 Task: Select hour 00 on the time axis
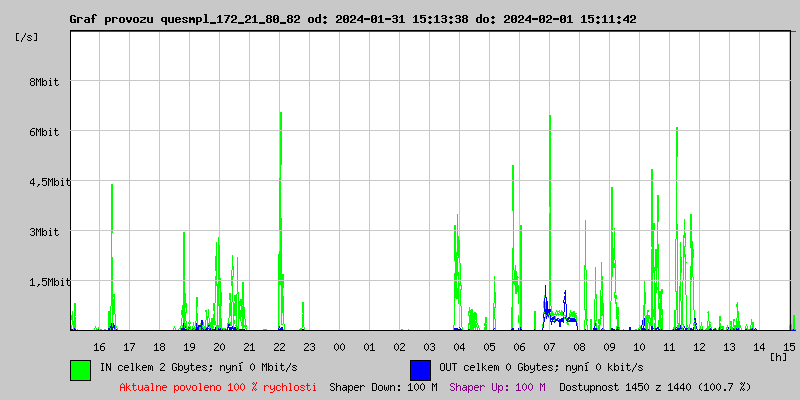point(339,346)
